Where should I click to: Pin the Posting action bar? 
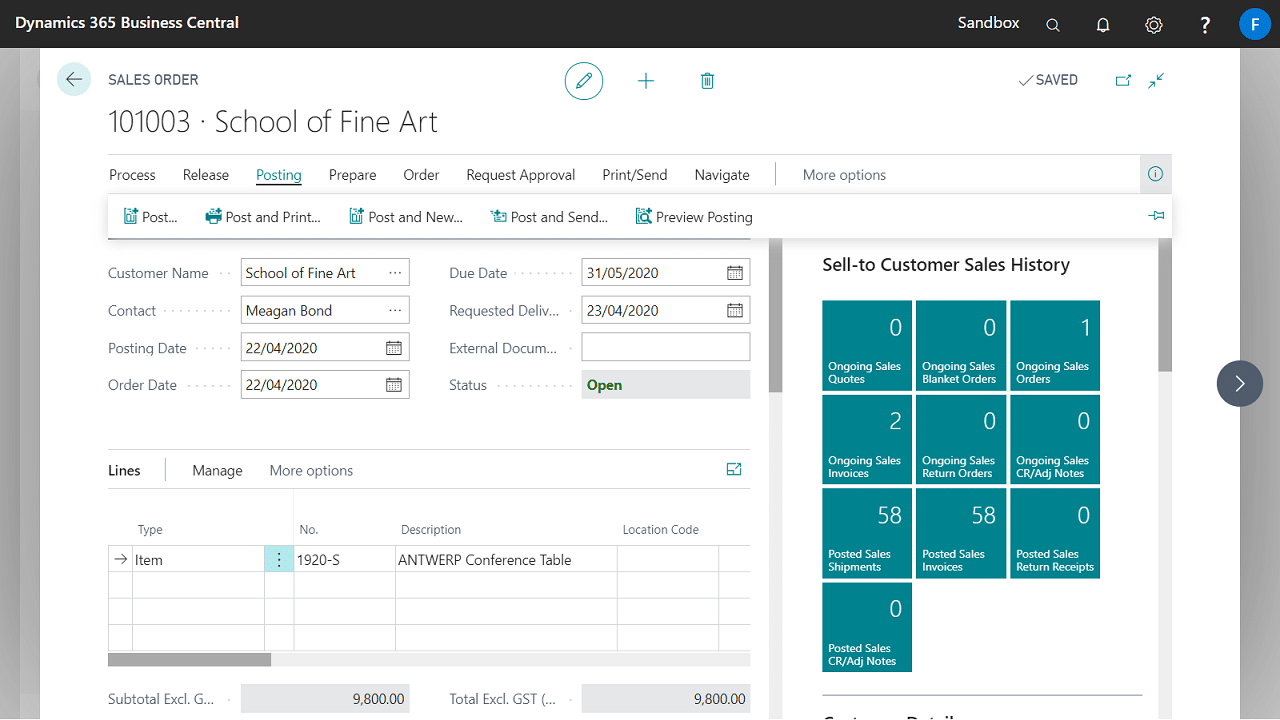(1156, 216)
